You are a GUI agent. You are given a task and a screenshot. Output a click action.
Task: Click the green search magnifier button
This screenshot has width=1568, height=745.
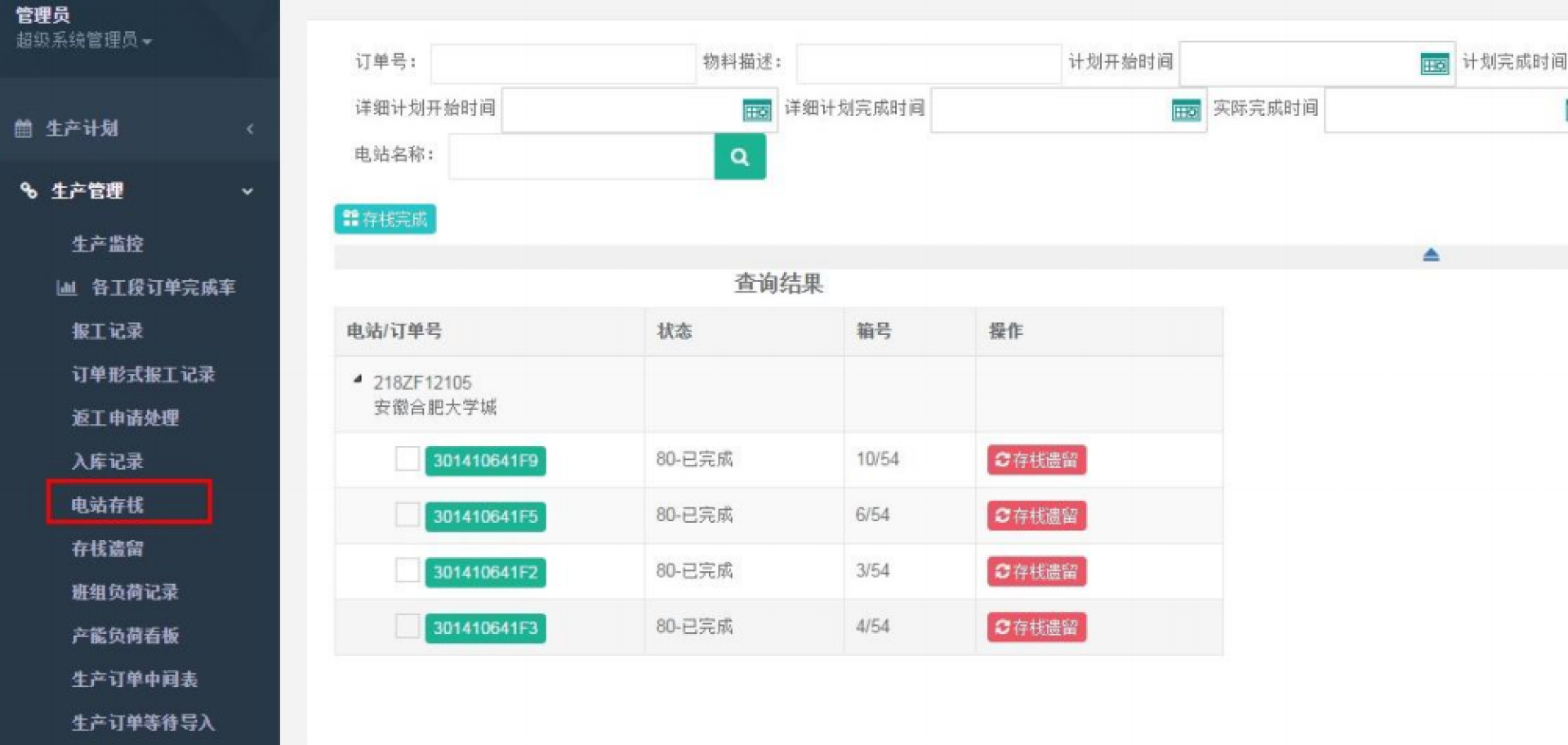click(x=739, y=157)
